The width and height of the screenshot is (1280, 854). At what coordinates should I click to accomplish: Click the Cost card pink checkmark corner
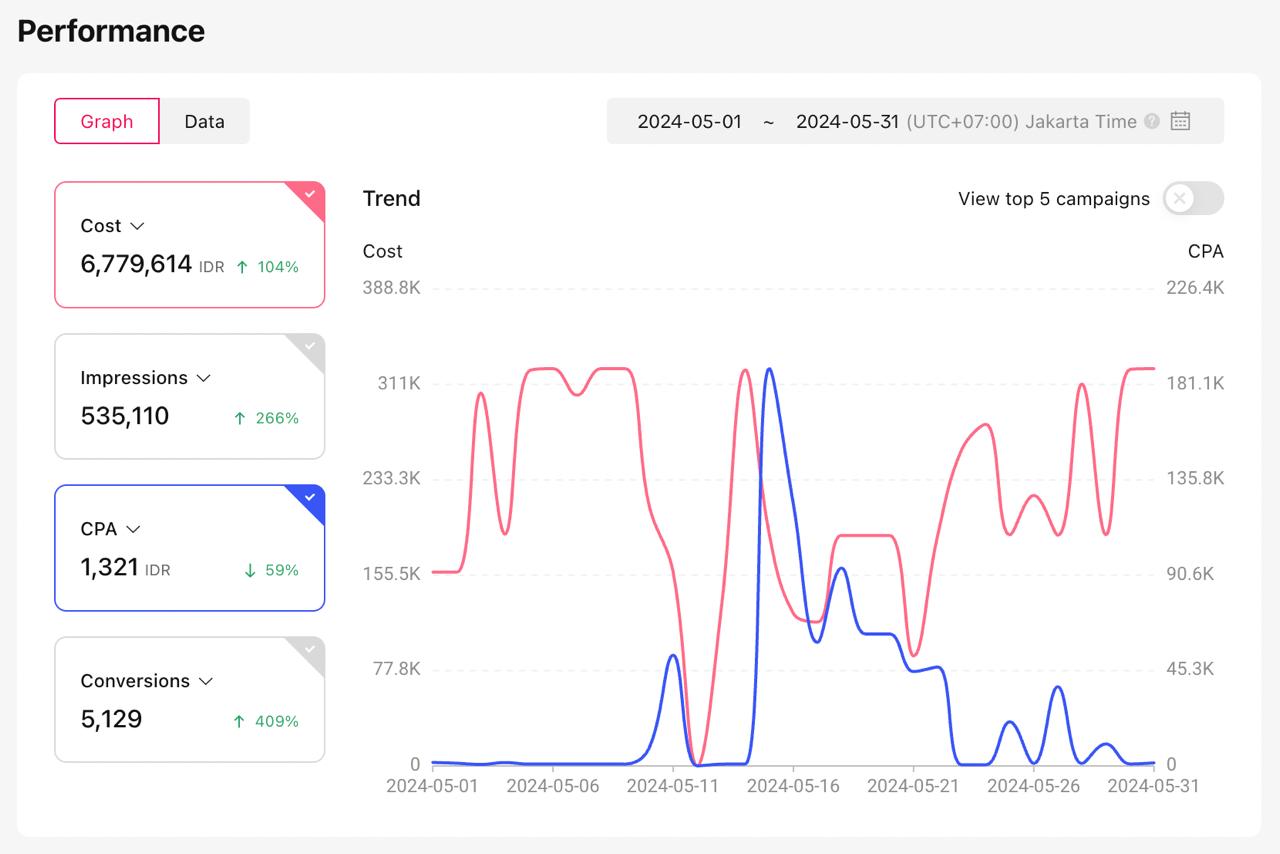[311, 195]
